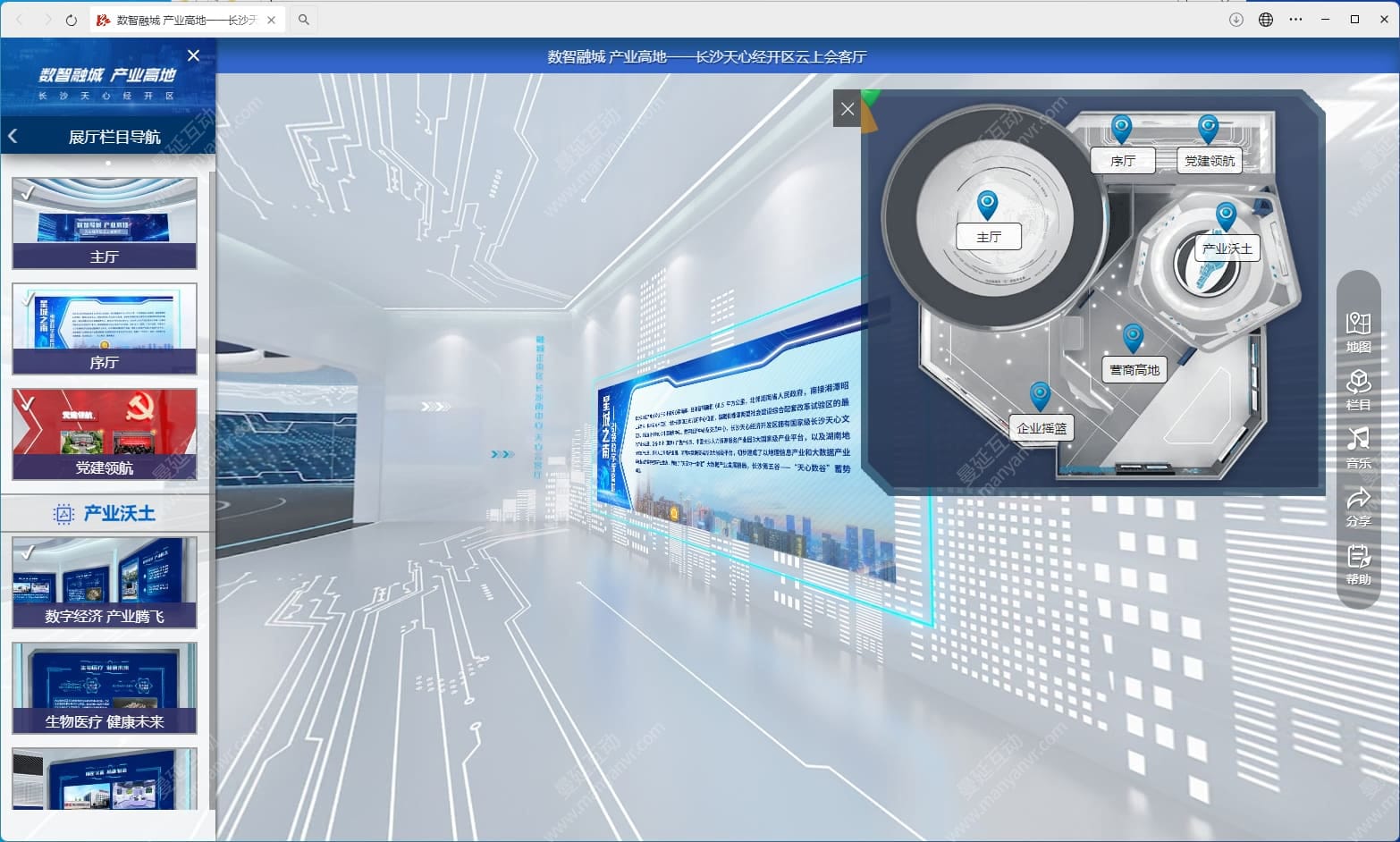Screen dimensions: 1400x842
Task: Switch to the 数智融城 产业高地 tab
Action: click(188, 20)
